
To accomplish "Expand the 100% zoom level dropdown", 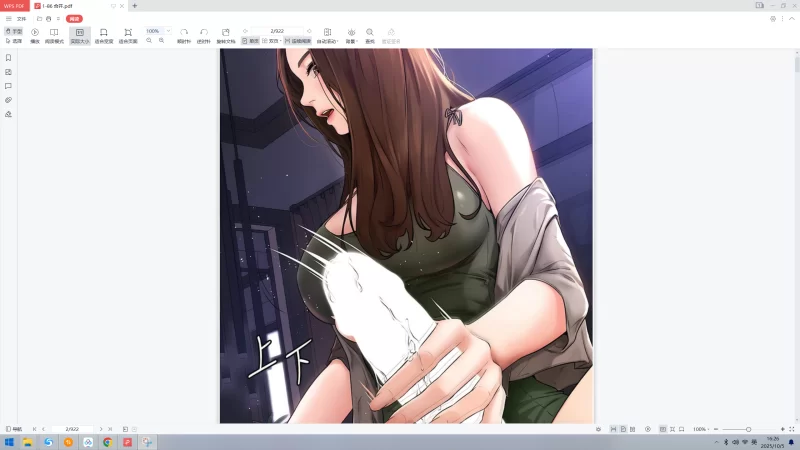I will pyautogui.click(x=168, y=31).
